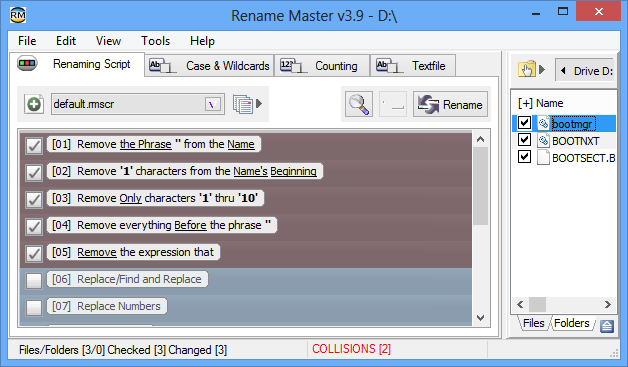The image size is (628, 367).
Task: Switch to the Counting tab
Action: (x=322, y=66)
